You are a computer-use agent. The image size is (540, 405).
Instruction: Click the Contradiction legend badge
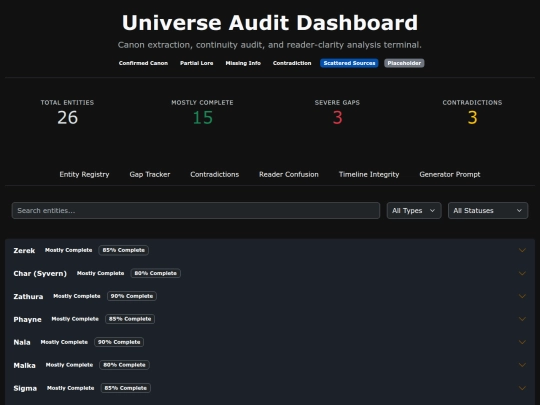(x=292, y=63)
